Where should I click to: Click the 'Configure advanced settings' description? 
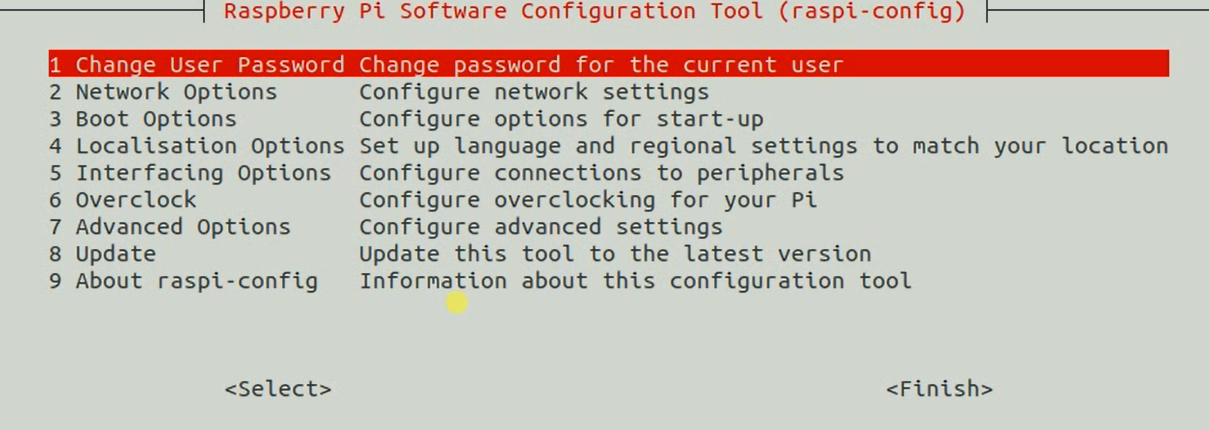[x=541, y=227]
